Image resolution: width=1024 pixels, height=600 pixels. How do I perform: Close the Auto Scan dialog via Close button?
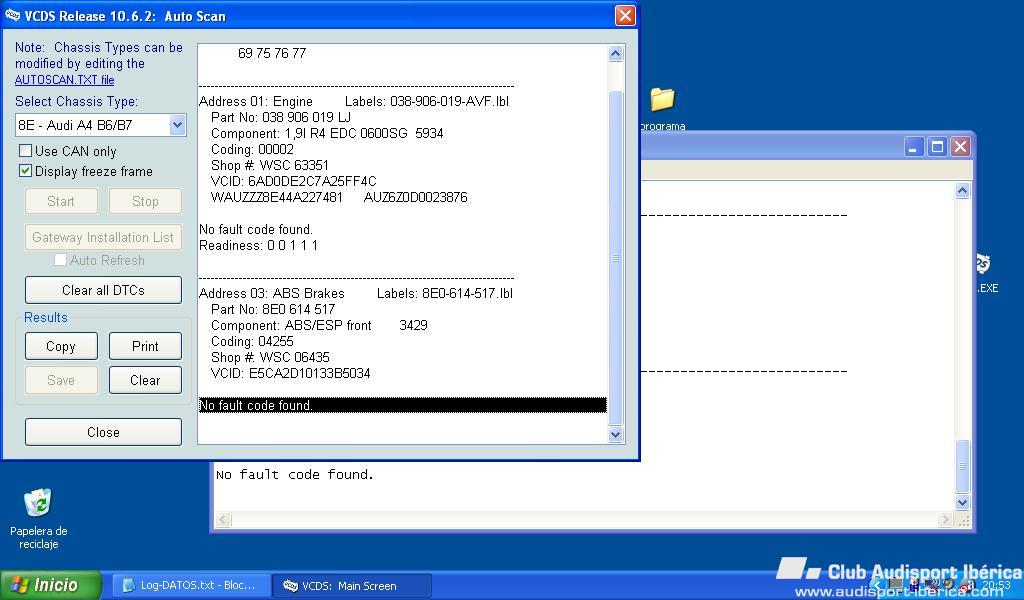[103, 432]
